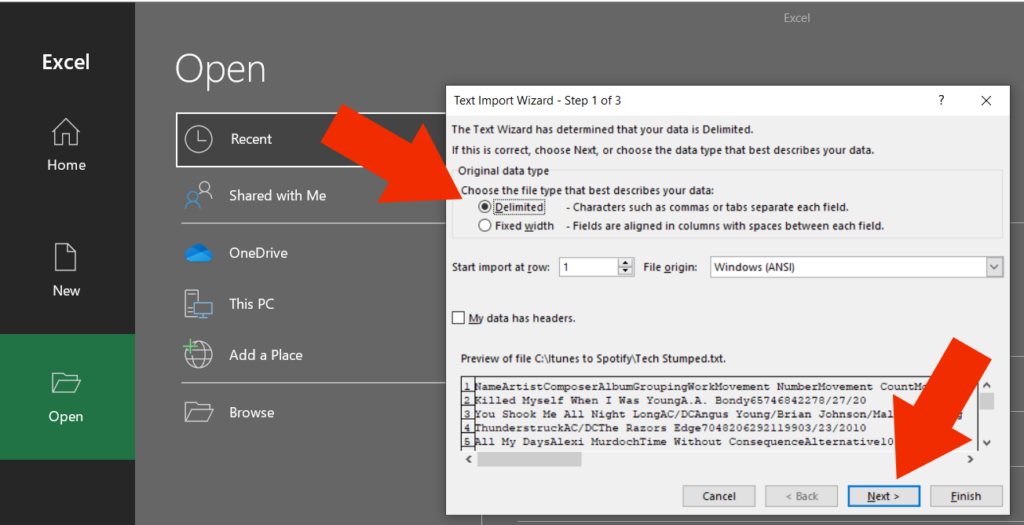Select the Delimited radio button
The height and width of the screenshot is (525, 1024).
tap(485, 207)
